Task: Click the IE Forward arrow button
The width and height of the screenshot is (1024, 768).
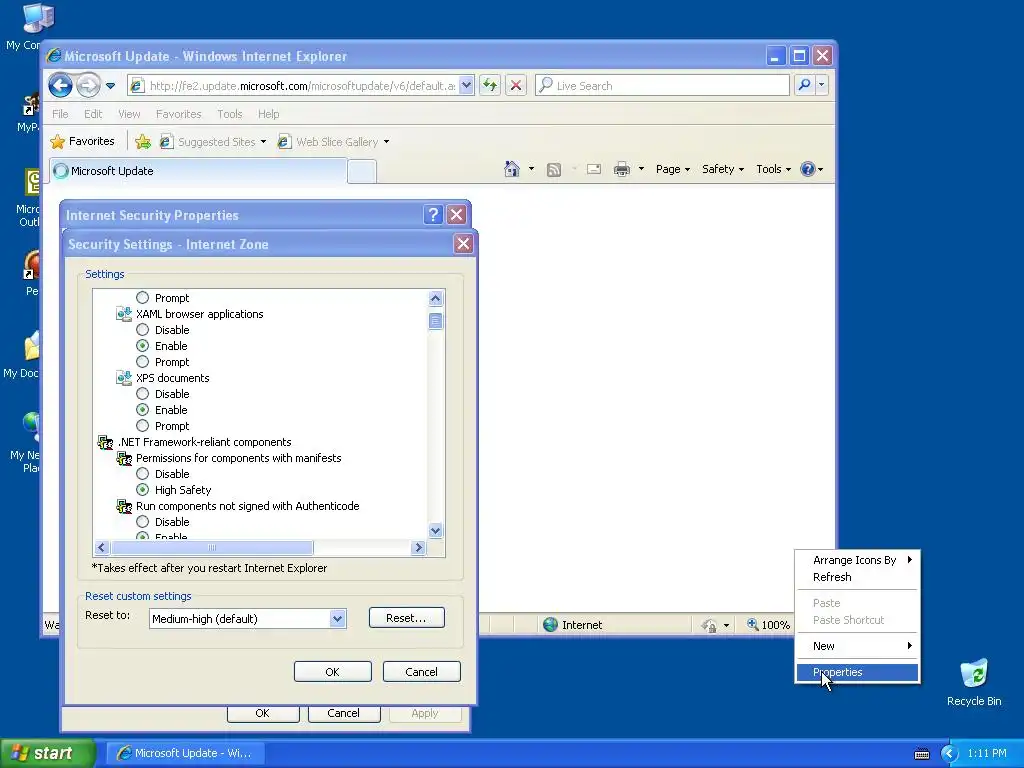Action: click(x=88, y=86)
